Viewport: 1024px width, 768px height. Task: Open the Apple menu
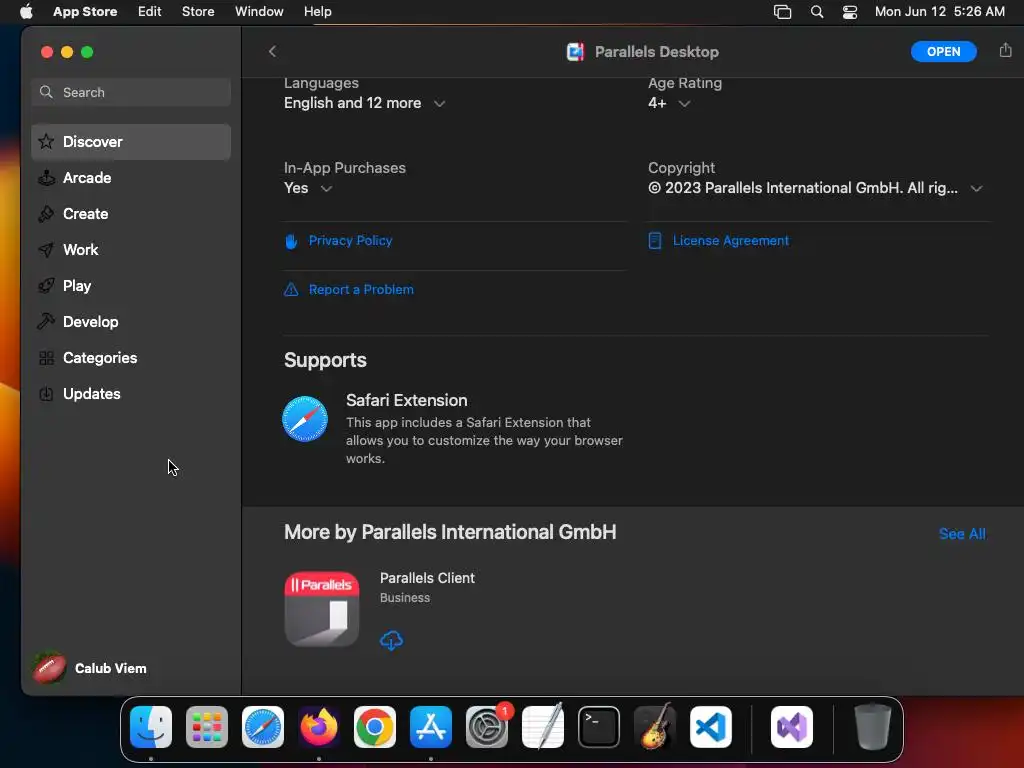26,12
